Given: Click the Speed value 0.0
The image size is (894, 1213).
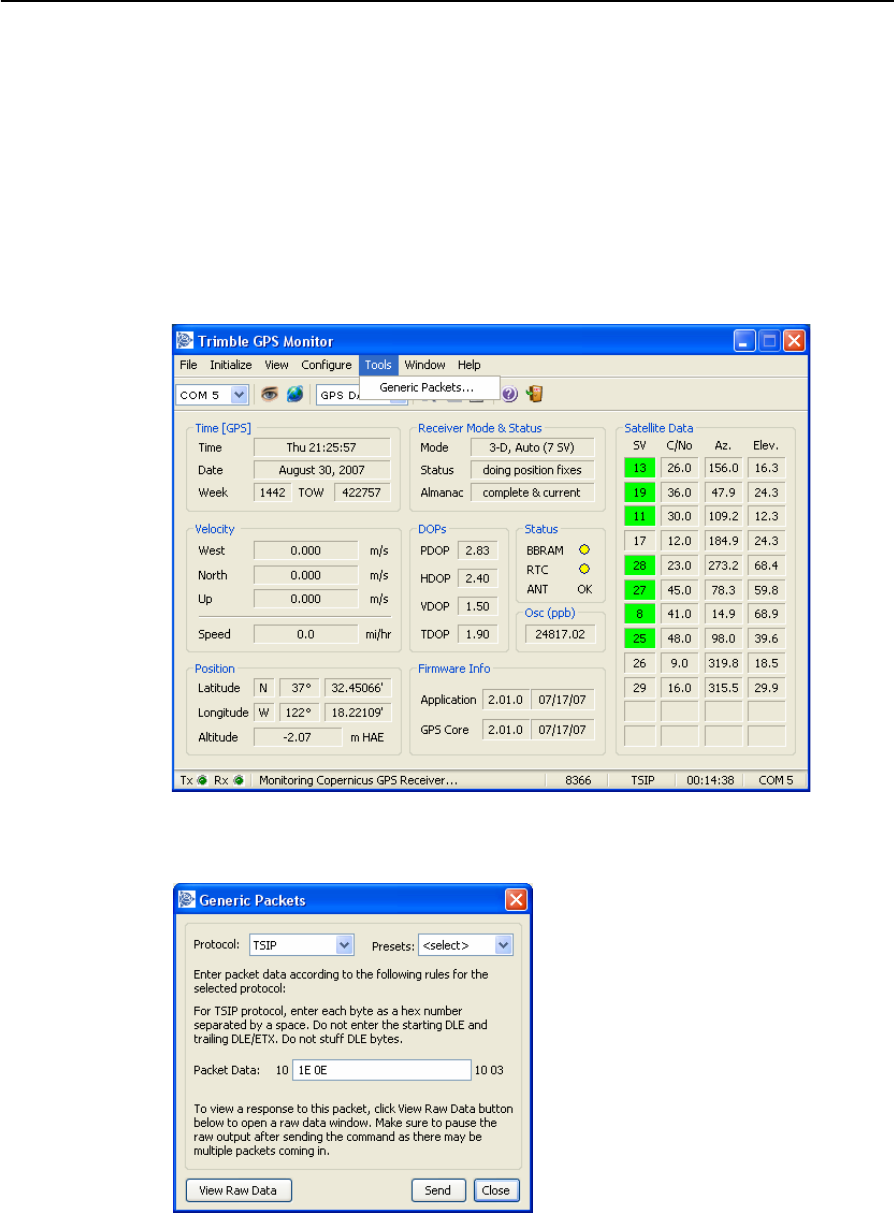Looking at the screenshot, I should (x=306, y=634).
